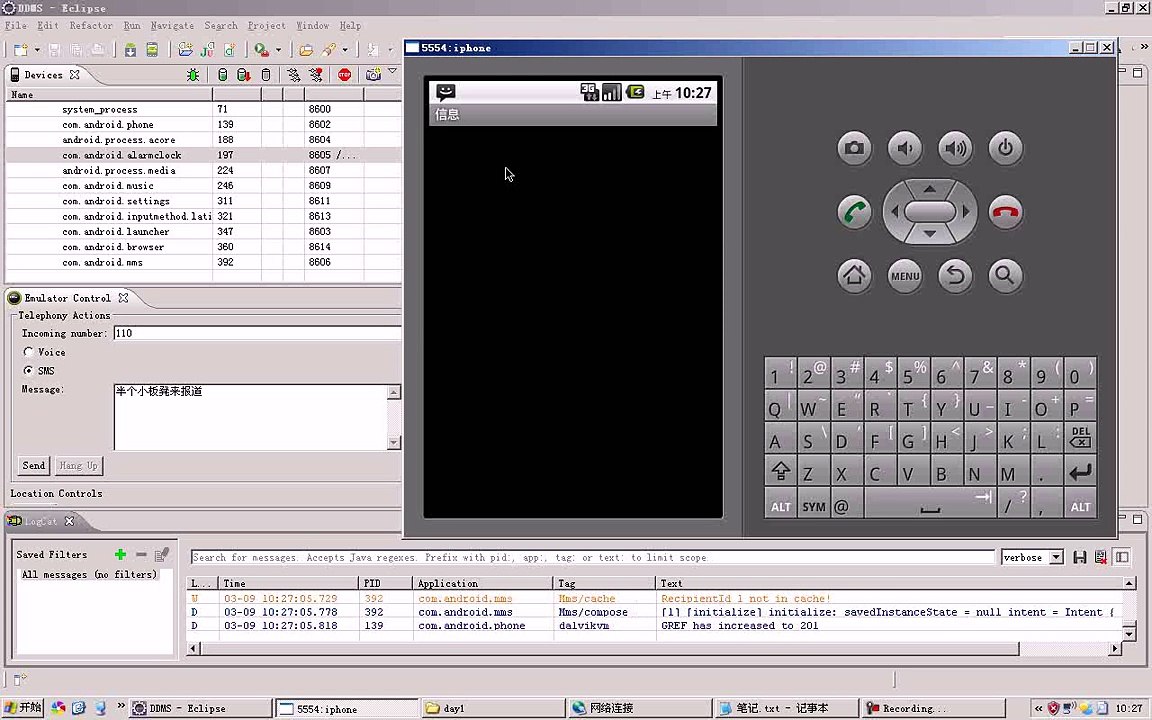
Task: Select the SMS radio button
Action: point(28,370)
